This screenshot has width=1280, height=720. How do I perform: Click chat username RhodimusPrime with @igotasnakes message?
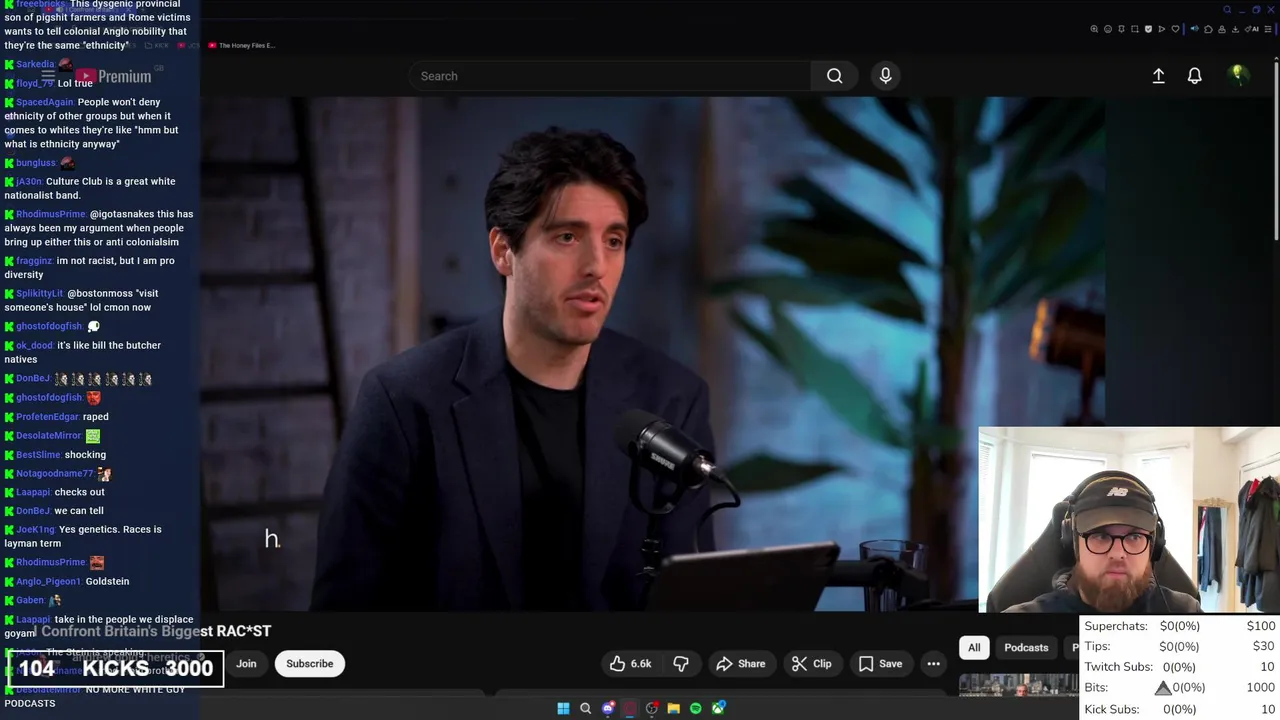pyautogui.click(x=51, y=214)
